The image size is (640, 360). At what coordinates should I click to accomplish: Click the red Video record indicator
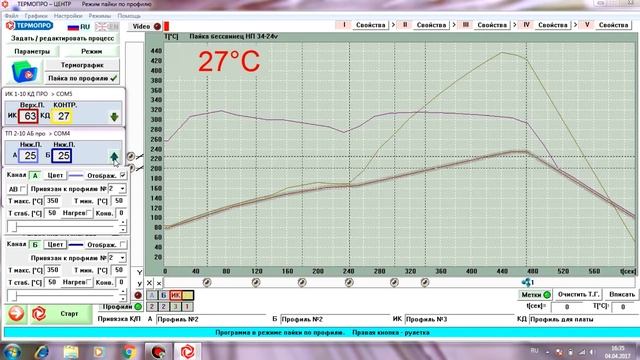click(157, 27)
